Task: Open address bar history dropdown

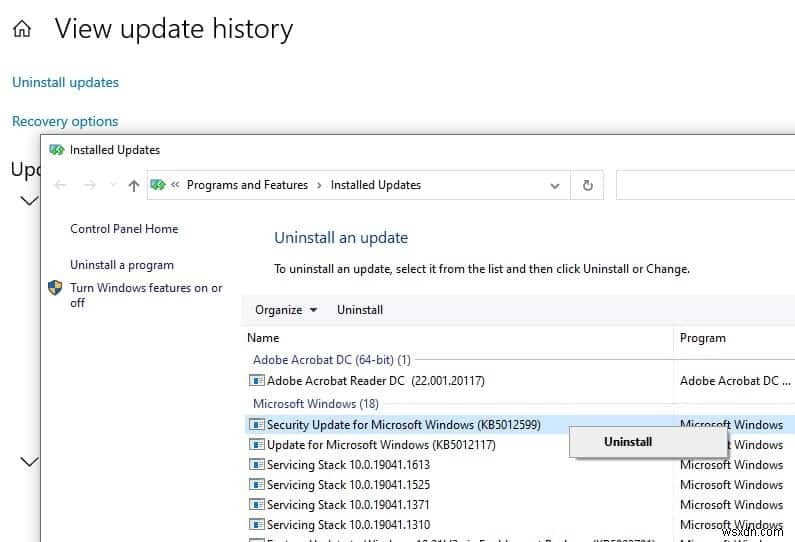Action: tap(555, 186)
